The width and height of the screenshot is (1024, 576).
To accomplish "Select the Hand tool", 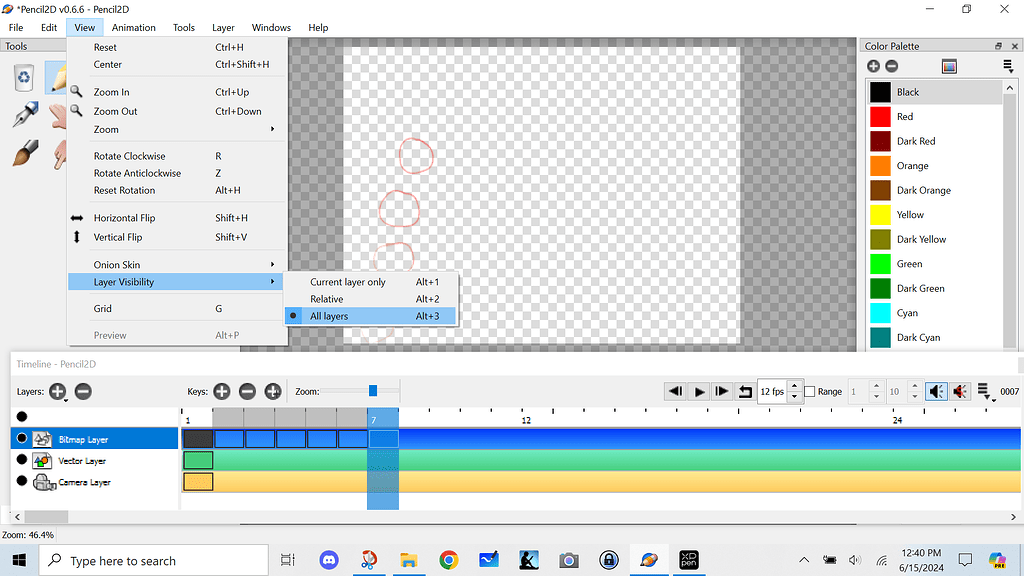I will point(58,116).
